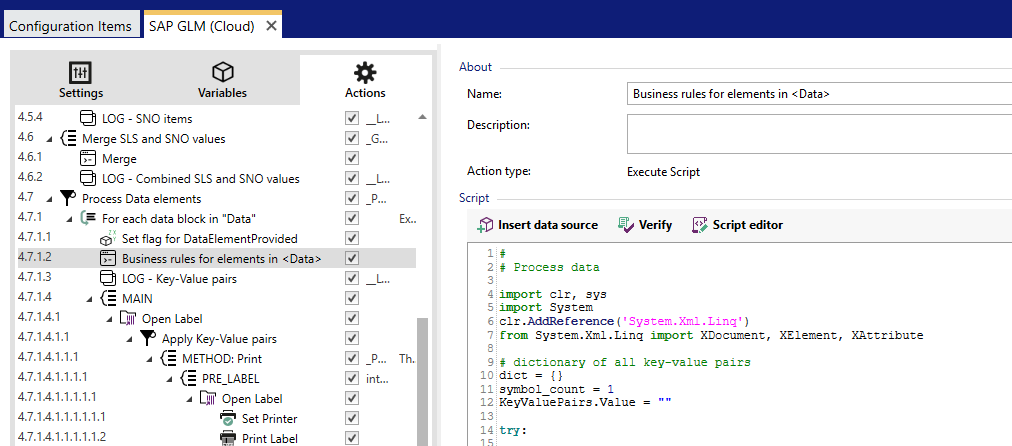The height and width of the screenshot is (446, 1012).
Task: Select the Set Printer icon
Action: click(x=227, y=418)
